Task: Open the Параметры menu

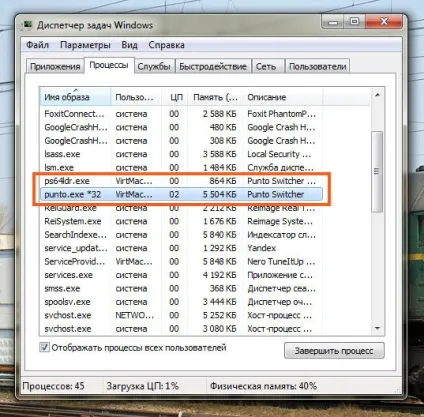Action: coord(85,45)
